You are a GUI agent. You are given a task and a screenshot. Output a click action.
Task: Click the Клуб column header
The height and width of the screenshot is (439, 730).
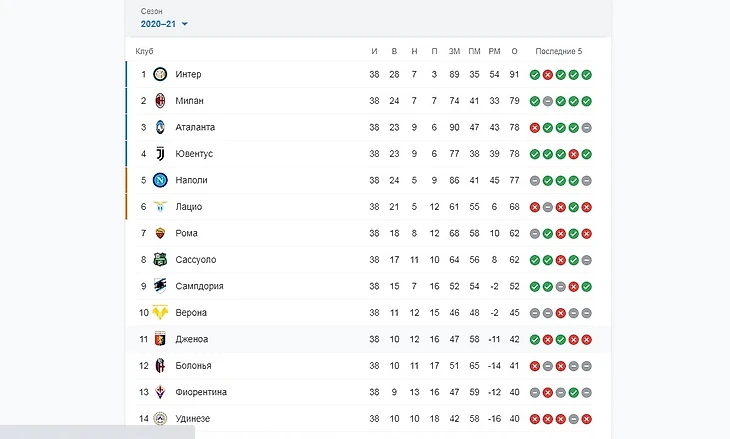pyautogui.click(x=144, y=51)
